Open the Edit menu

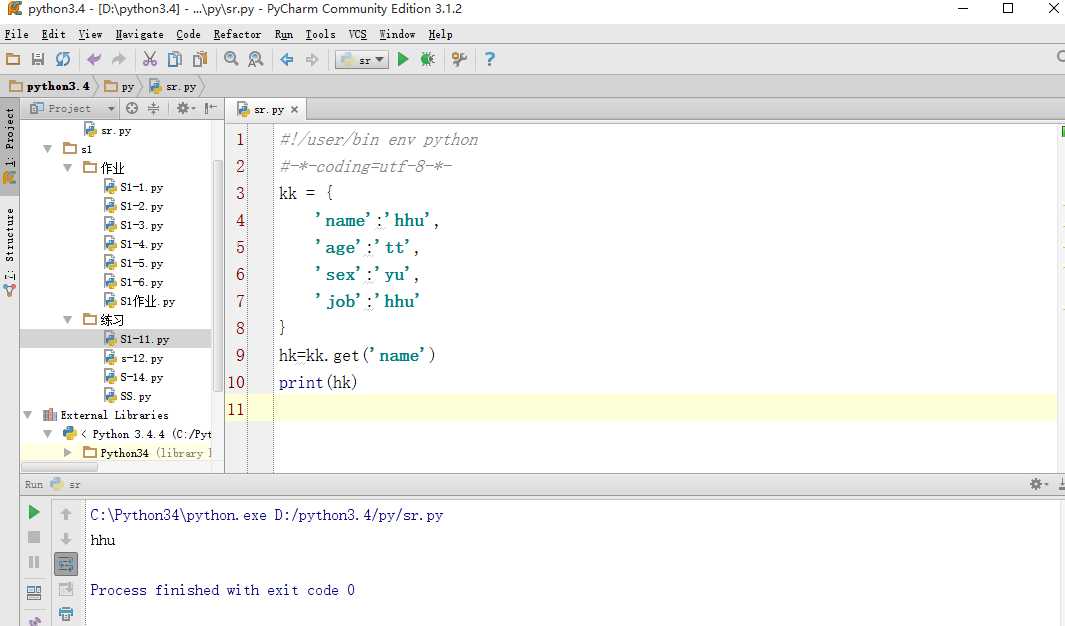[53, 34]
